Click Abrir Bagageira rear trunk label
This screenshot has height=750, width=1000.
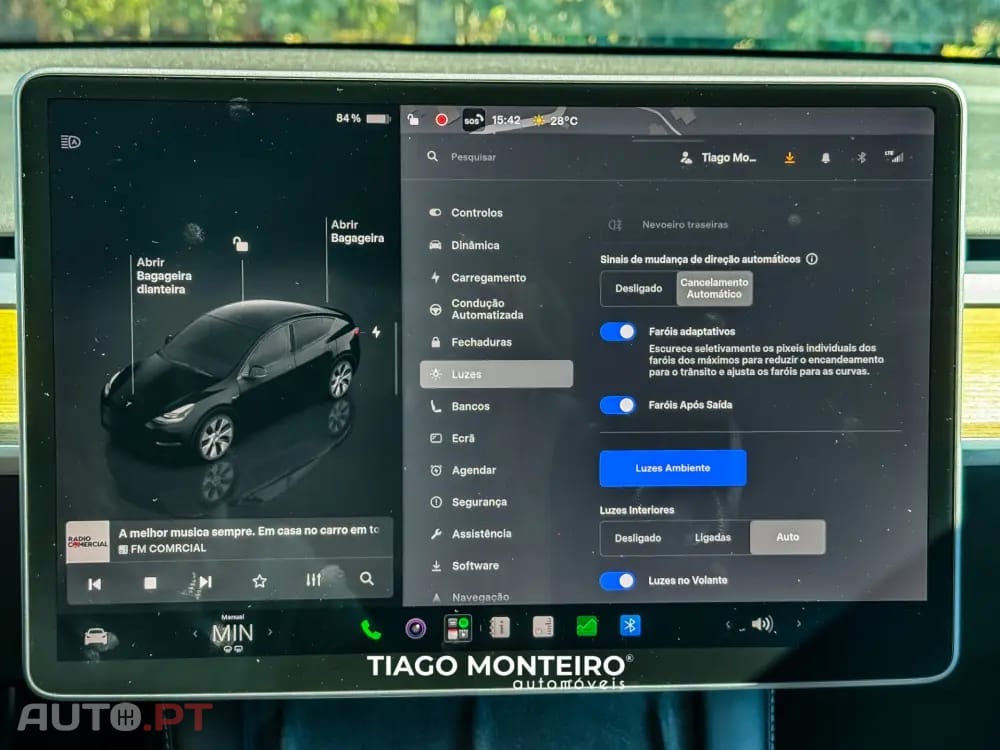pyautogui.click(x=357, y=232)
